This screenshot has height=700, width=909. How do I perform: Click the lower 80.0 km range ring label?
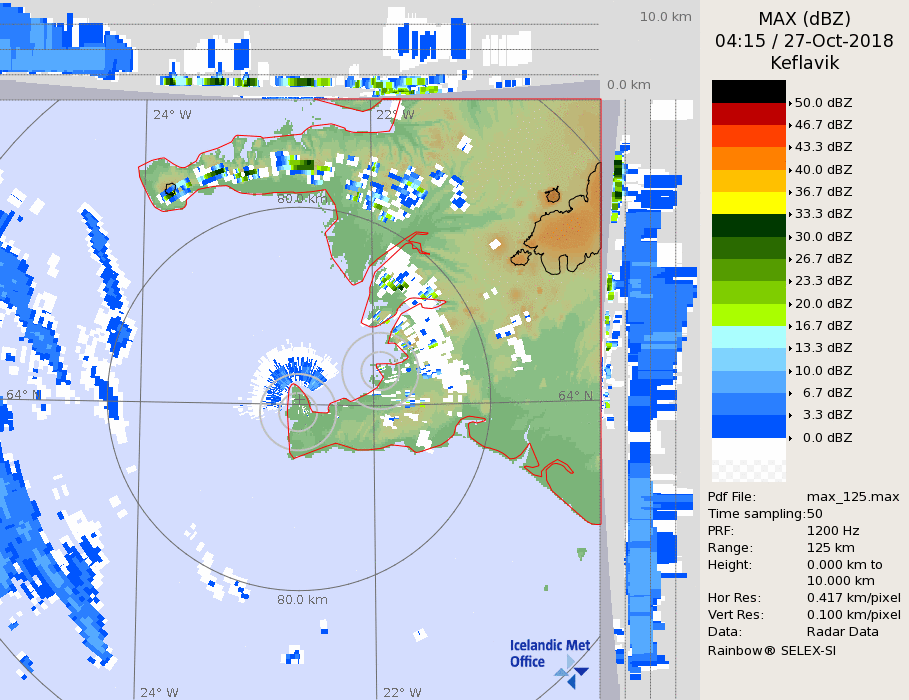[302, 600]
